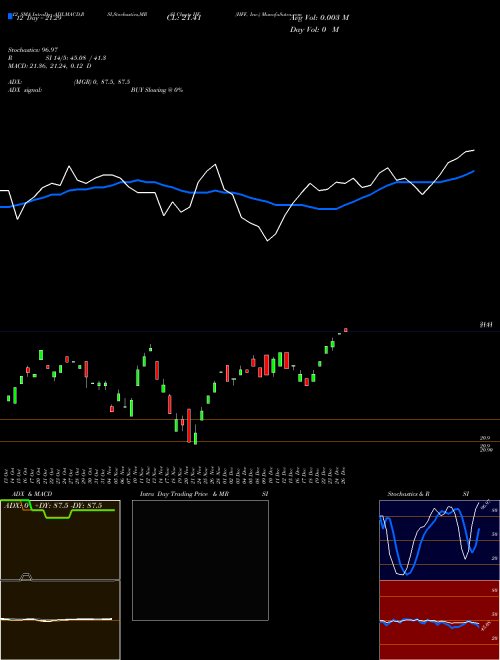This screenshot has width=500, height=660.
Task: Click the end of the blue SMA line
Action: 474,171
